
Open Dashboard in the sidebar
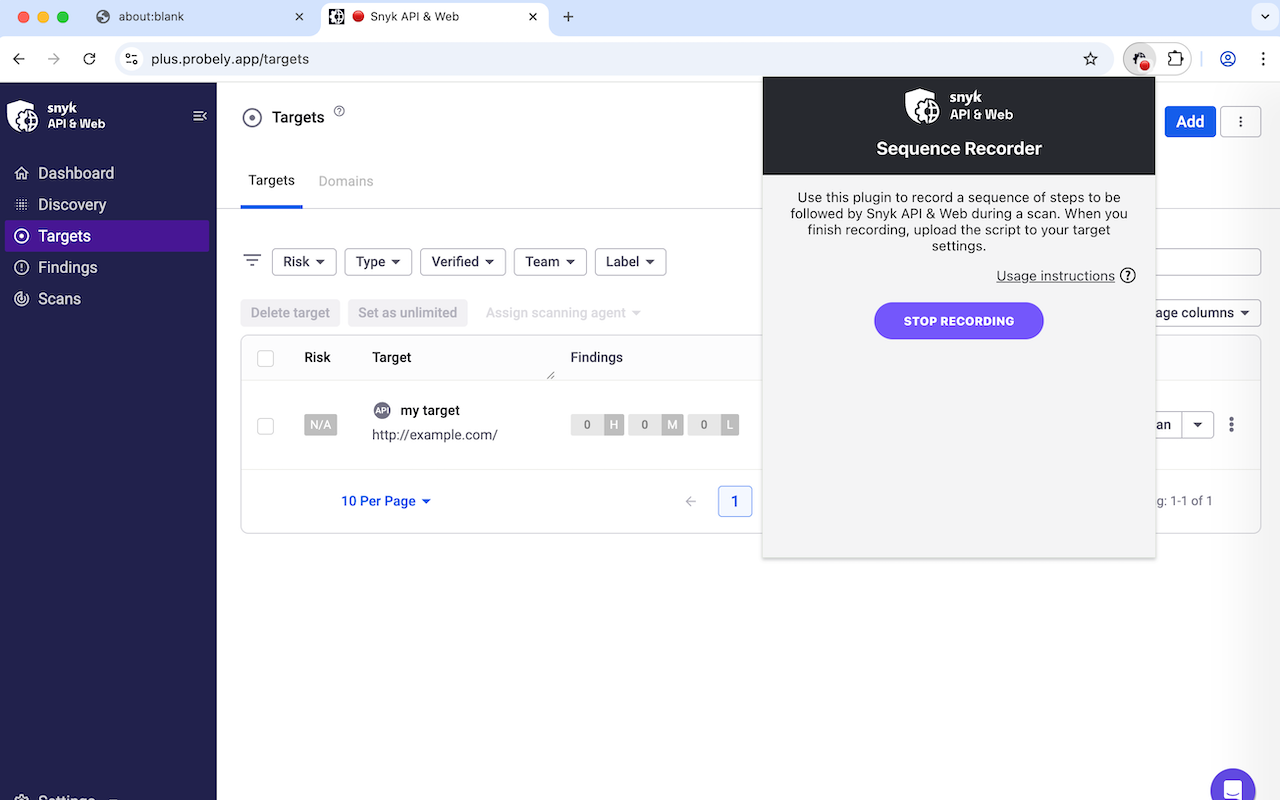click(x=107, y=173)
